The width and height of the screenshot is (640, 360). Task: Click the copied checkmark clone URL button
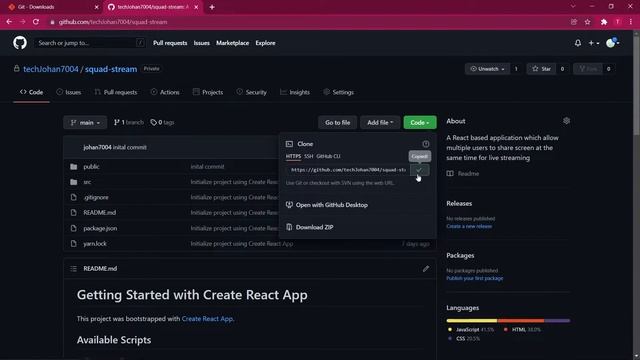pos(419,170)
